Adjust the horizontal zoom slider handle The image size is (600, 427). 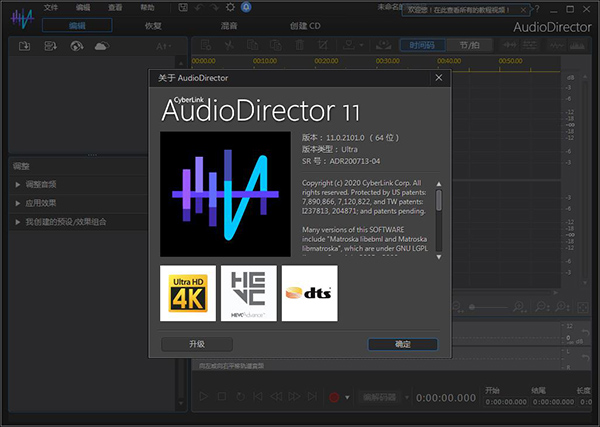click(472, 307)
